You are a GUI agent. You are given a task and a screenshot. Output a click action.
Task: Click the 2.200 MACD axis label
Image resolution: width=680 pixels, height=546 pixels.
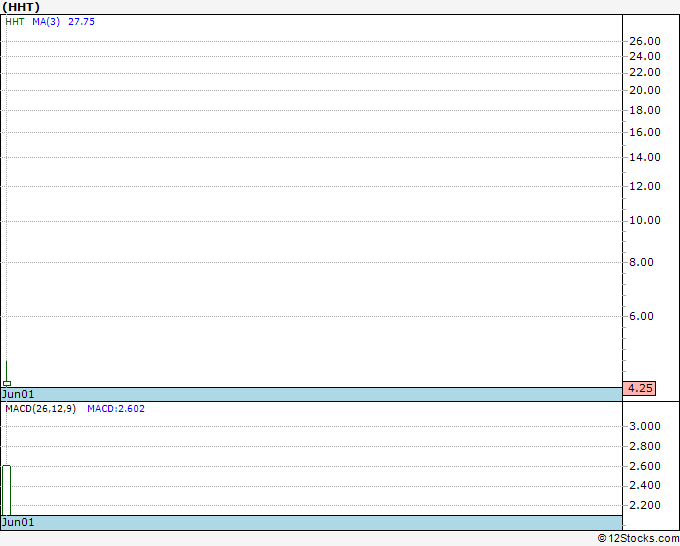[645, 505]
